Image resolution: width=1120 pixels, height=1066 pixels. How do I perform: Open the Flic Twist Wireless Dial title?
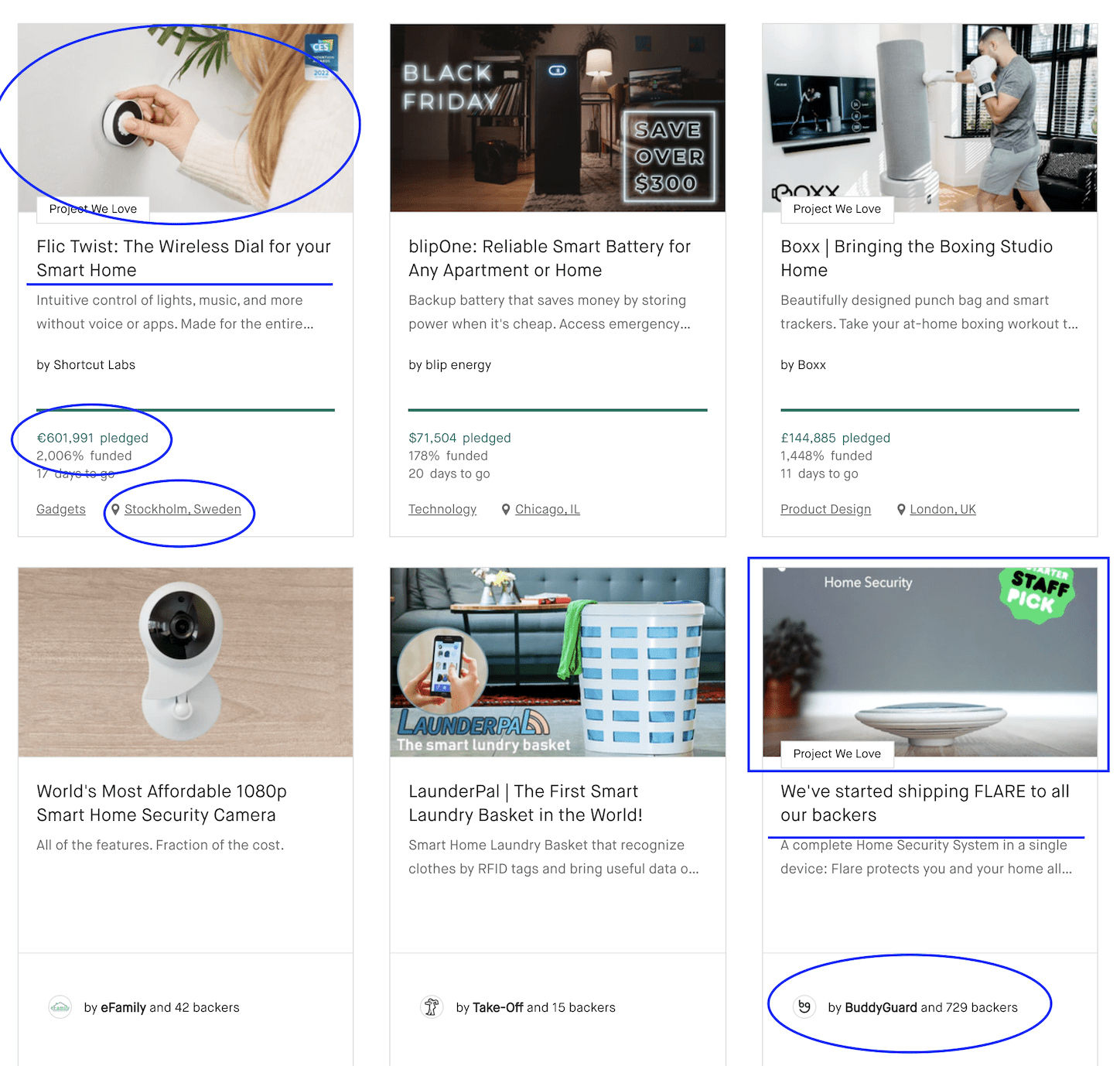click(x=183, y=258)
